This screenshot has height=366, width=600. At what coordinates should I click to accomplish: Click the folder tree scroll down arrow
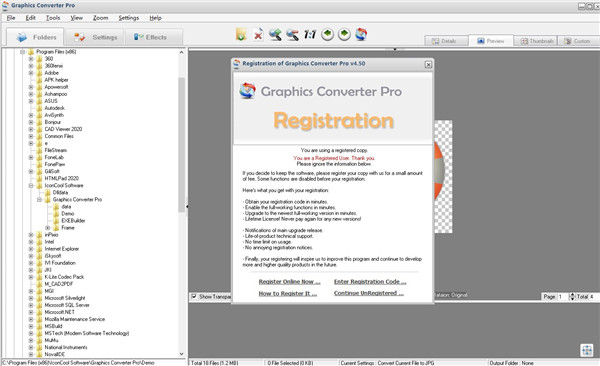(181, 354)
